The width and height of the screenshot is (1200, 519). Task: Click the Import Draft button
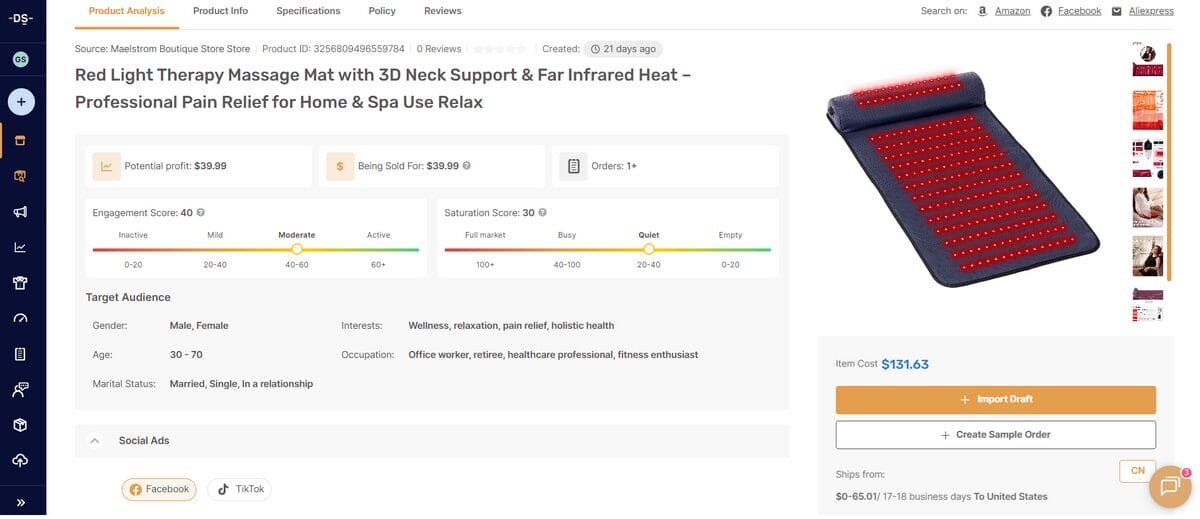(995, 399)
